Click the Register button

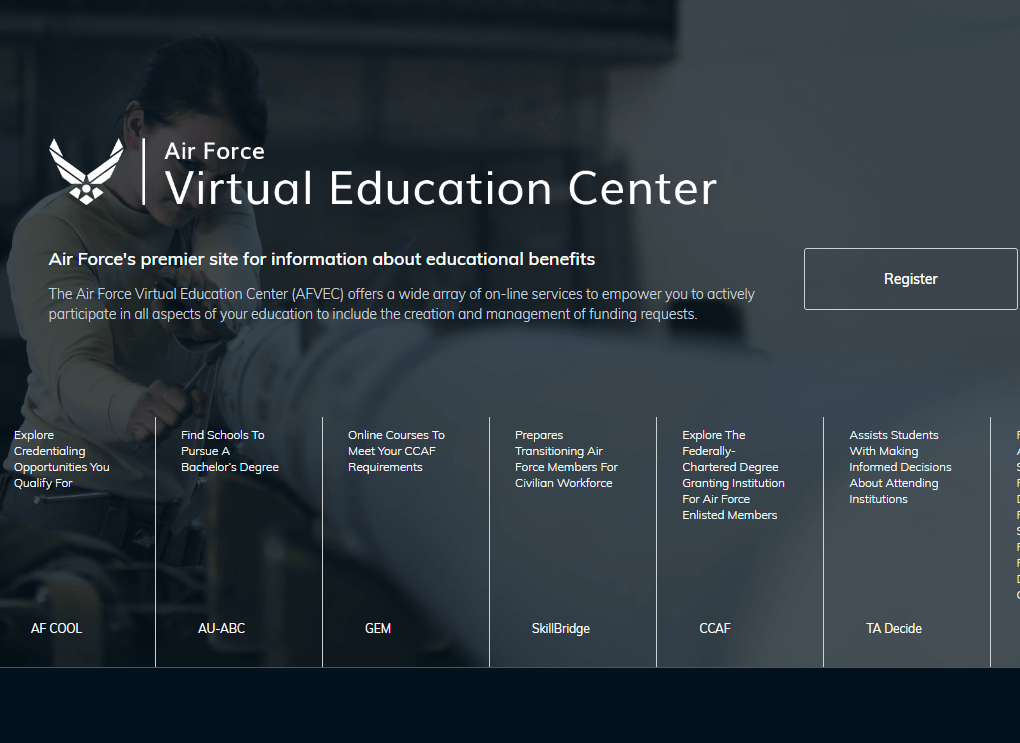910,278
